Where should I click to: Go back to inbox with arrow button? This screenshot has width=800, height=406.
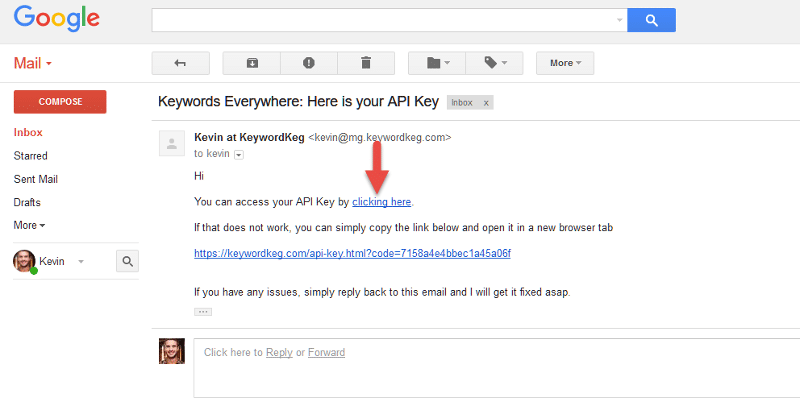coord(181,63)
